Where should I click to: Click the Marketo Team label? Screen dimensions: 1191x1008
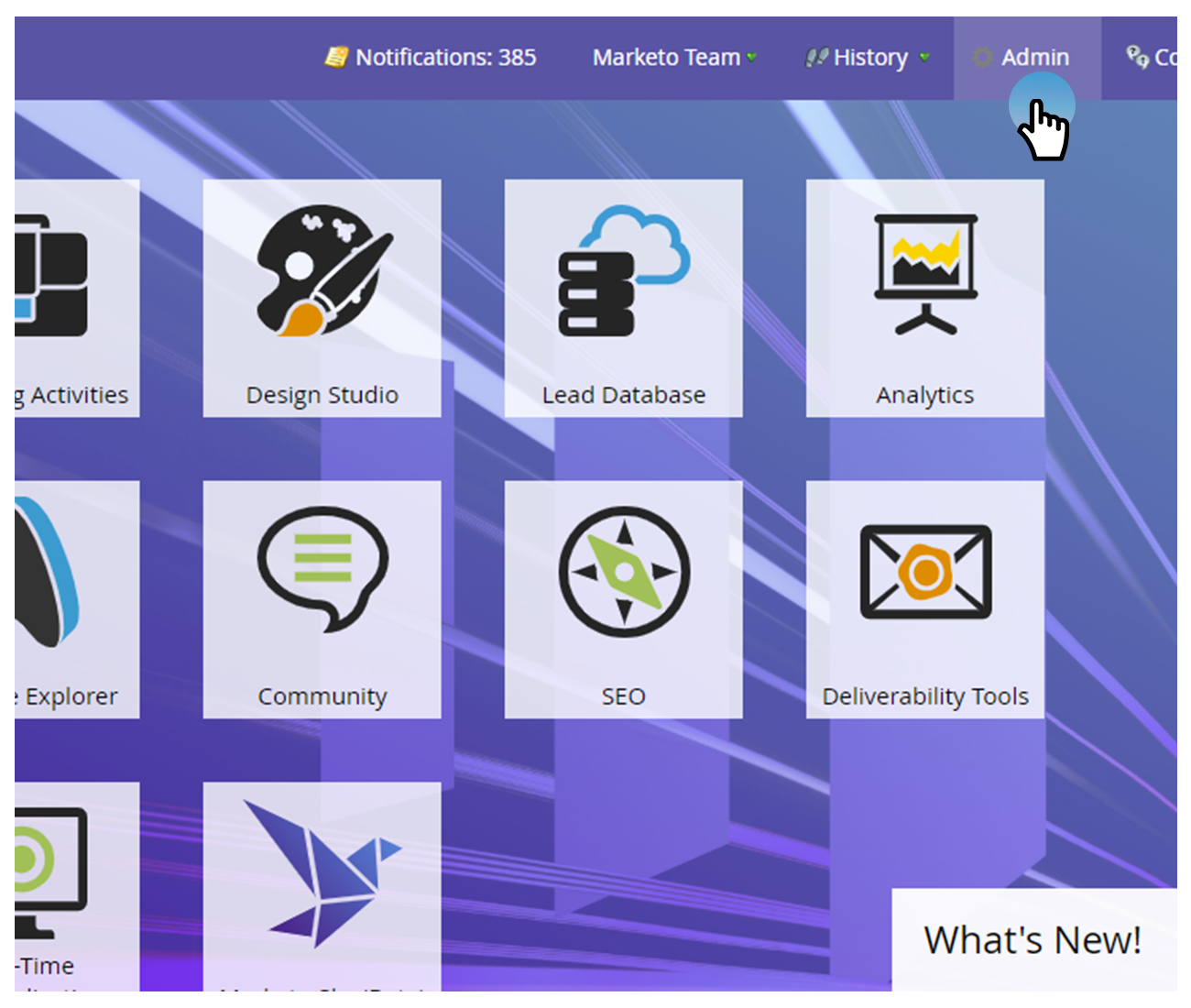click(x=666, y=58)
